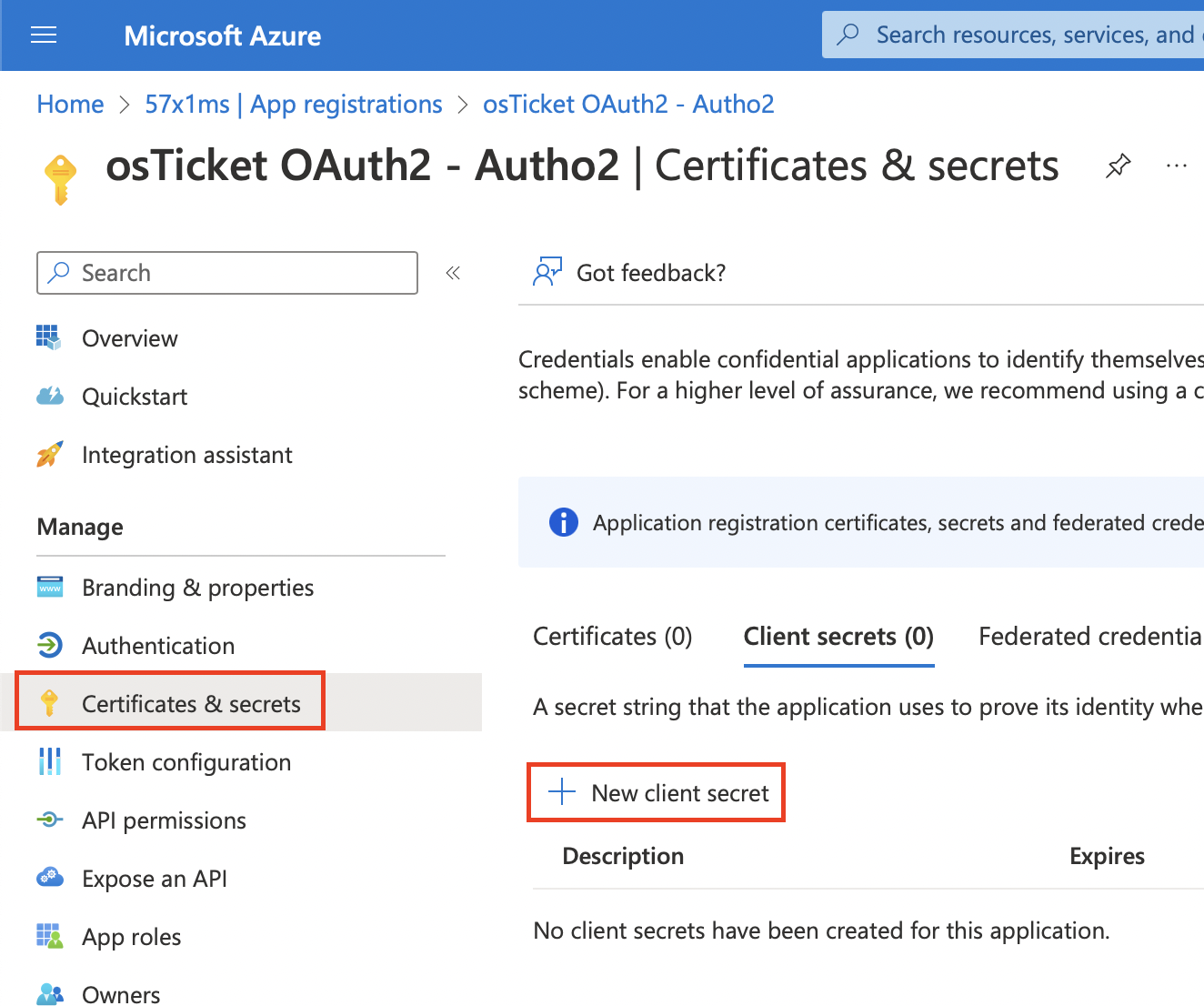This screenshot has height=1006, width=1204.
Task: Focus the sidebar Search field
Action: coord(227,273)
